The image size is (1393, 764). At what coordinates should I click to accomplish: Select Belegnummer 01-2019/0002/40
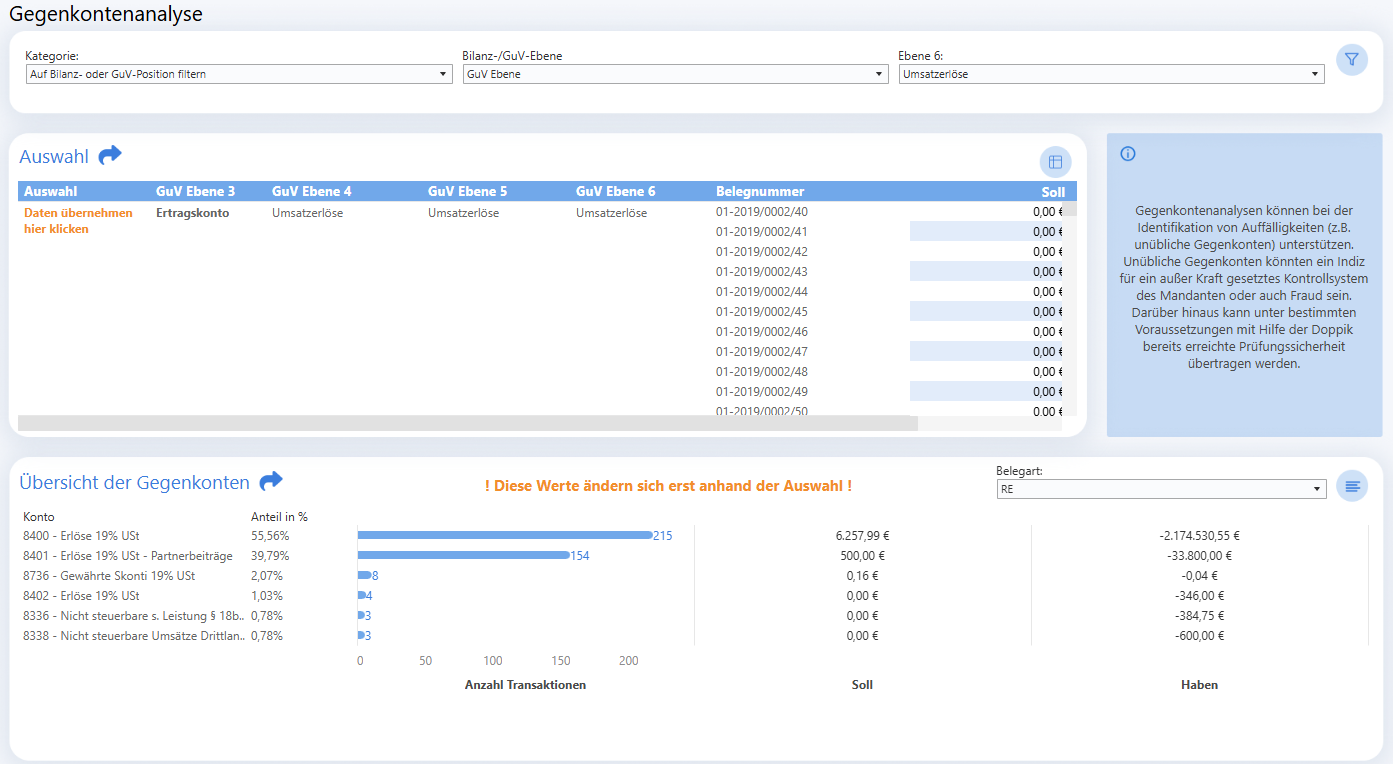762,211
